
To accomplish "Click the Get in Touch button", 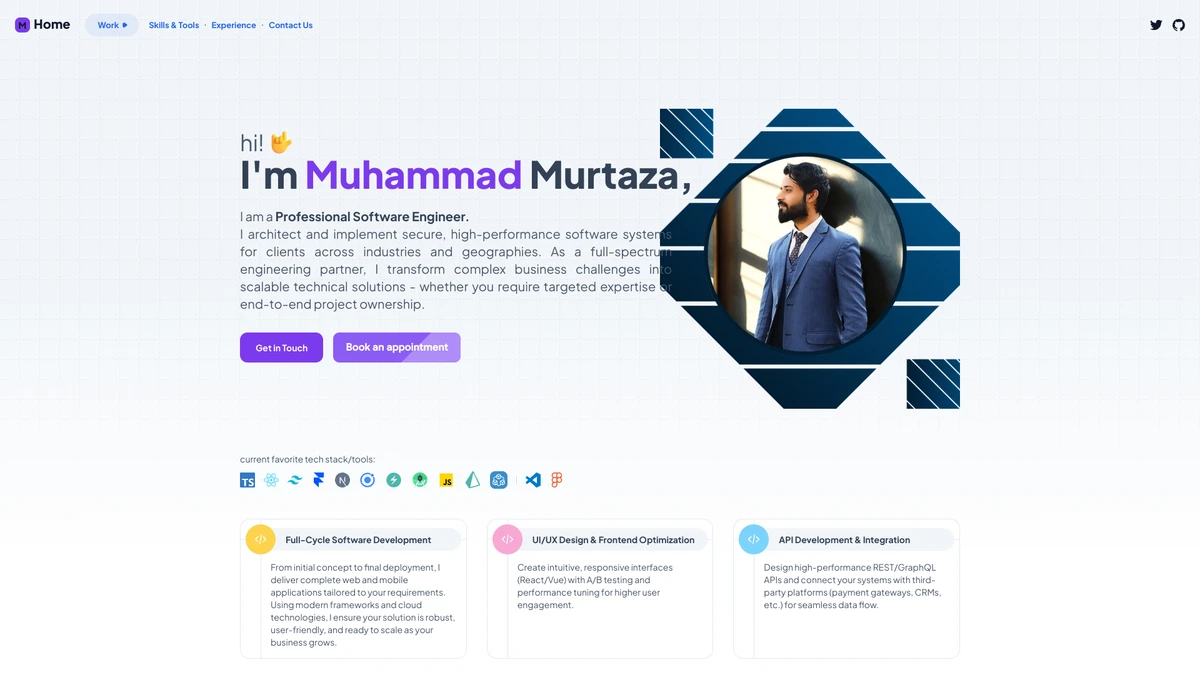I will 281,348.
